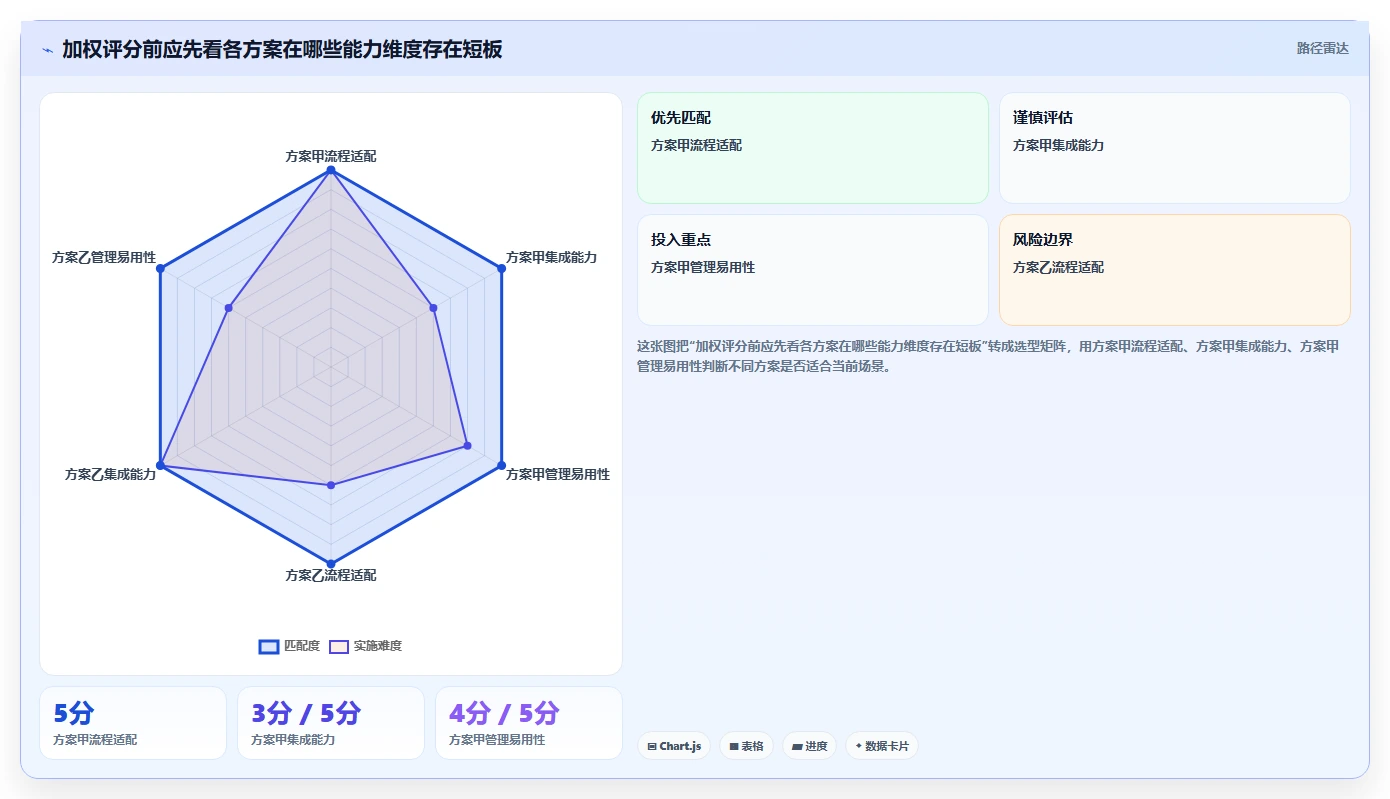Viewport: 1390px width, 799px height.
Task: Click the 4分 / 5分 stat card
Action: pos(528,723)
